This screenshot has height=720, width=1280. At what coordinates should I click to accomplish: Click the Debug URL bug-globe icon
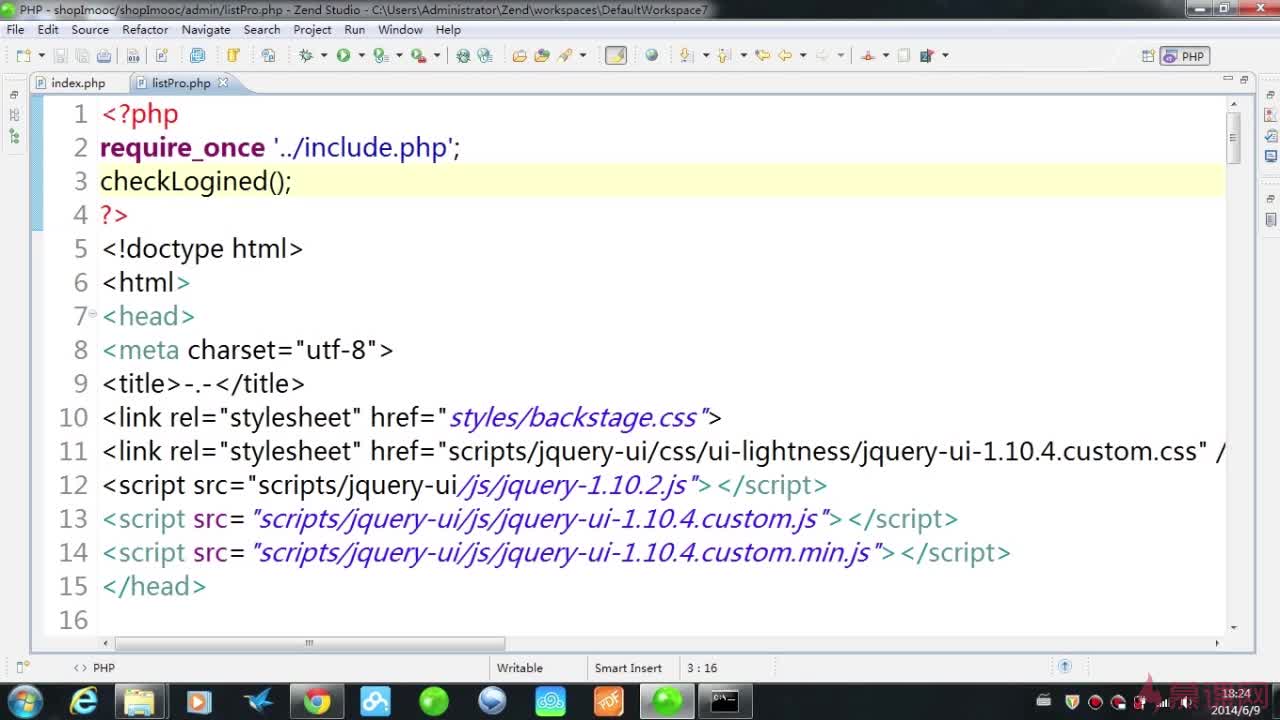pyautogui.click(x=463, y=56)
